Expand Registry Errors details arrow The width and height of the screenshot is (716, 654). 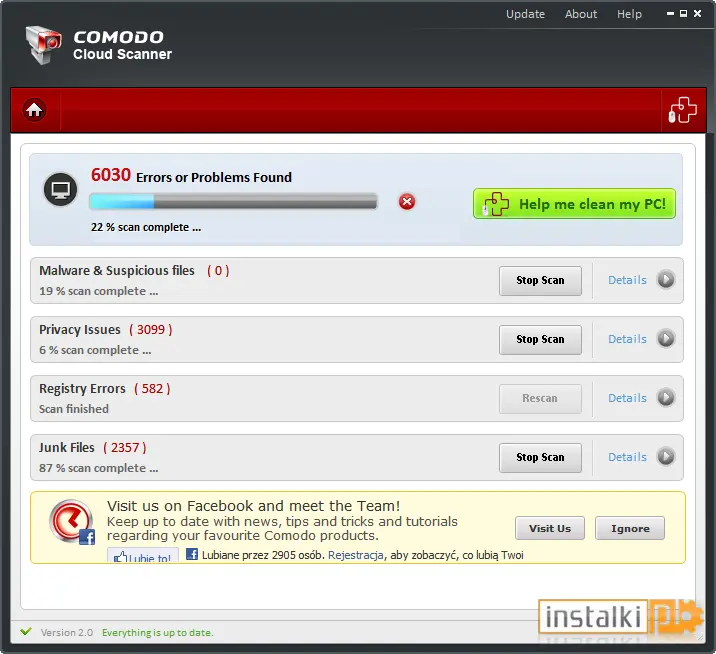[666, 397]
